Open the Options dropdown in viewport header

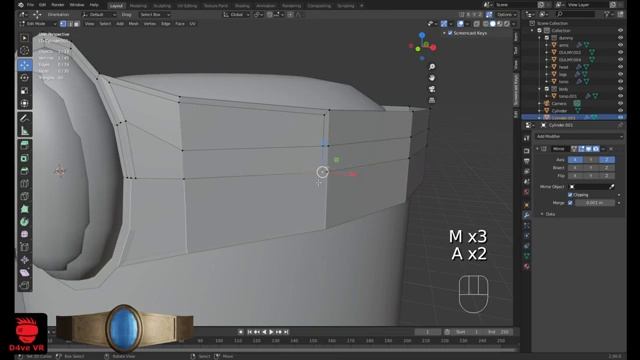507,14
